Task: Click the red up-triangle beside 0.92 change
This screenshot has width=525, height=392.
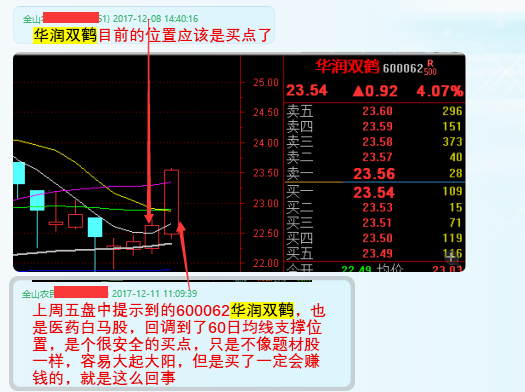Action: click(358, 91)
